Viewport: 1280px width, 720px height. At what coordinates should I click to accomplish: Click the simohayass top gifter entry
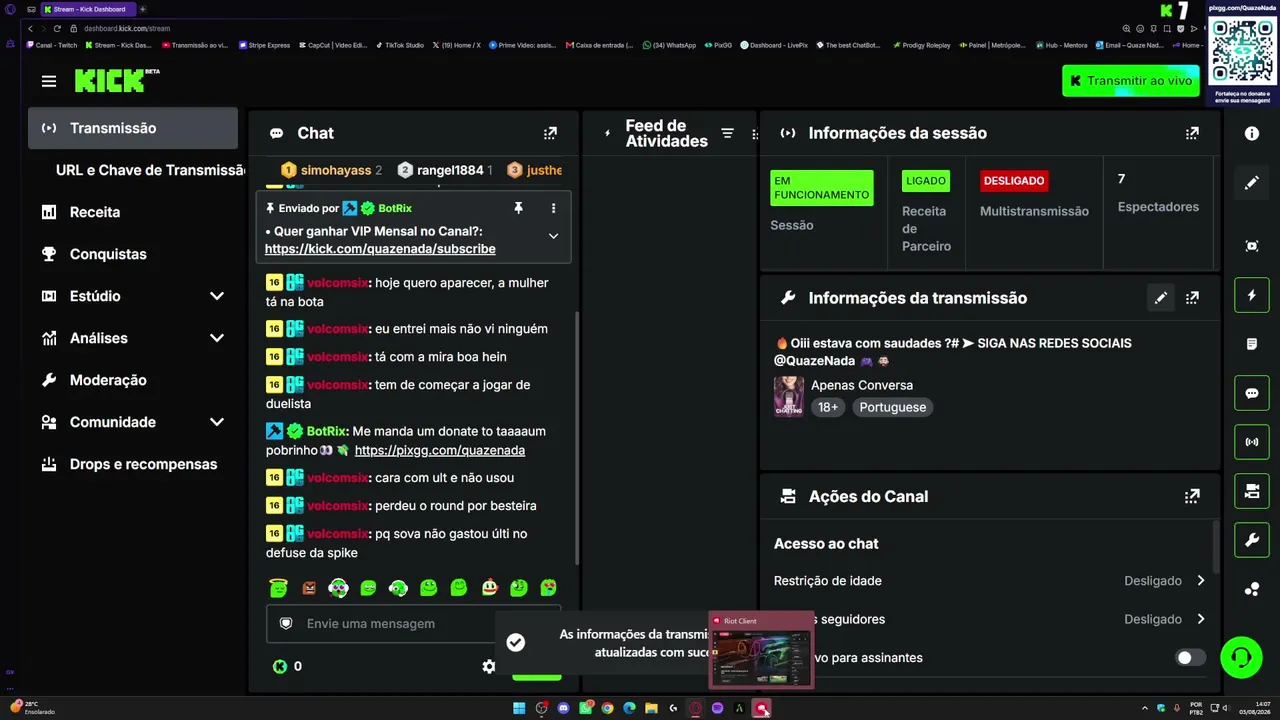tap(331, 170)
